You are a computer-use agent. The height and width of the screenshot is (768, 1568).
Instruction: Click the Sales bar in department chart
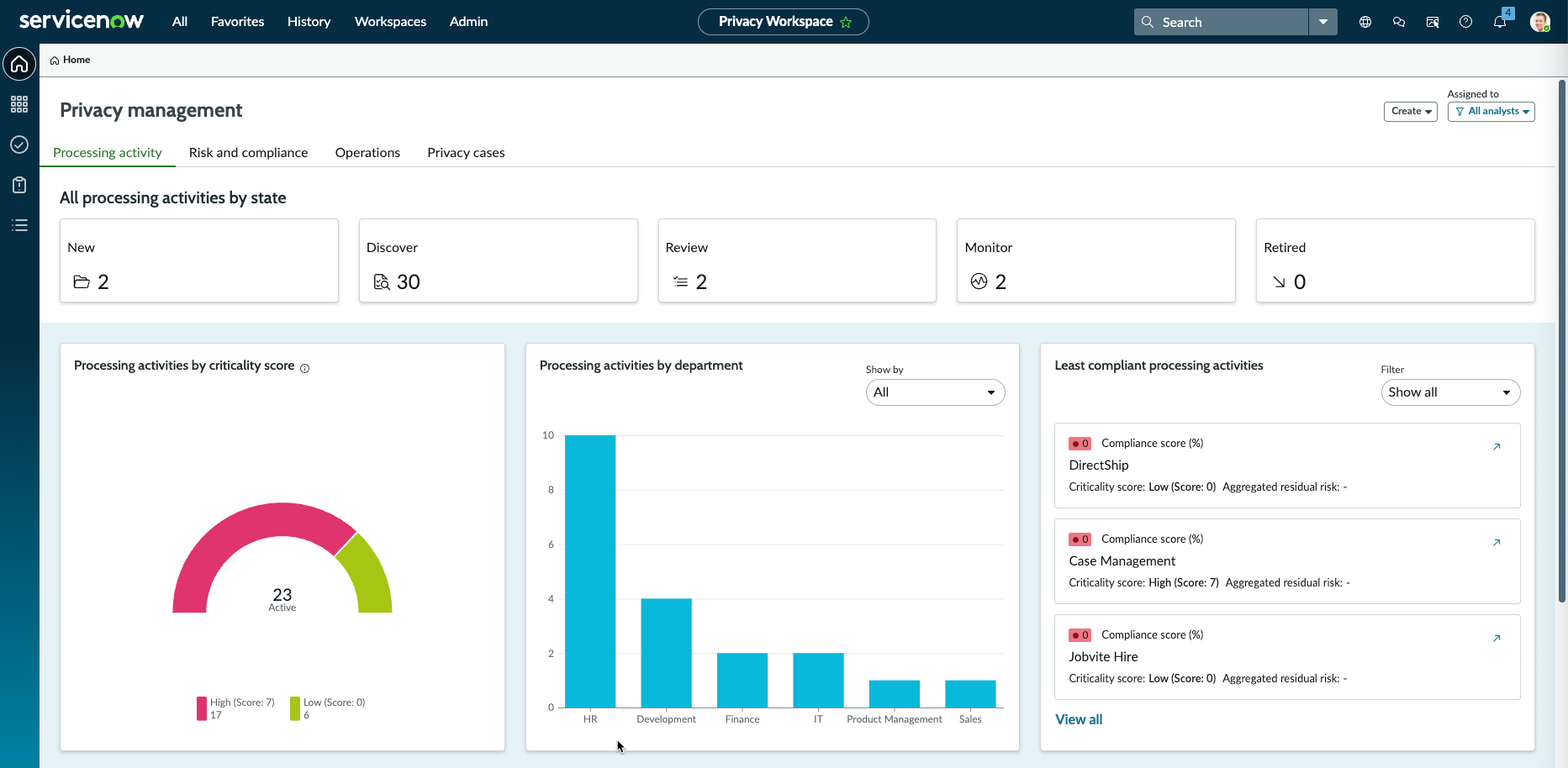pyautogui.click(x=970, y=694)
